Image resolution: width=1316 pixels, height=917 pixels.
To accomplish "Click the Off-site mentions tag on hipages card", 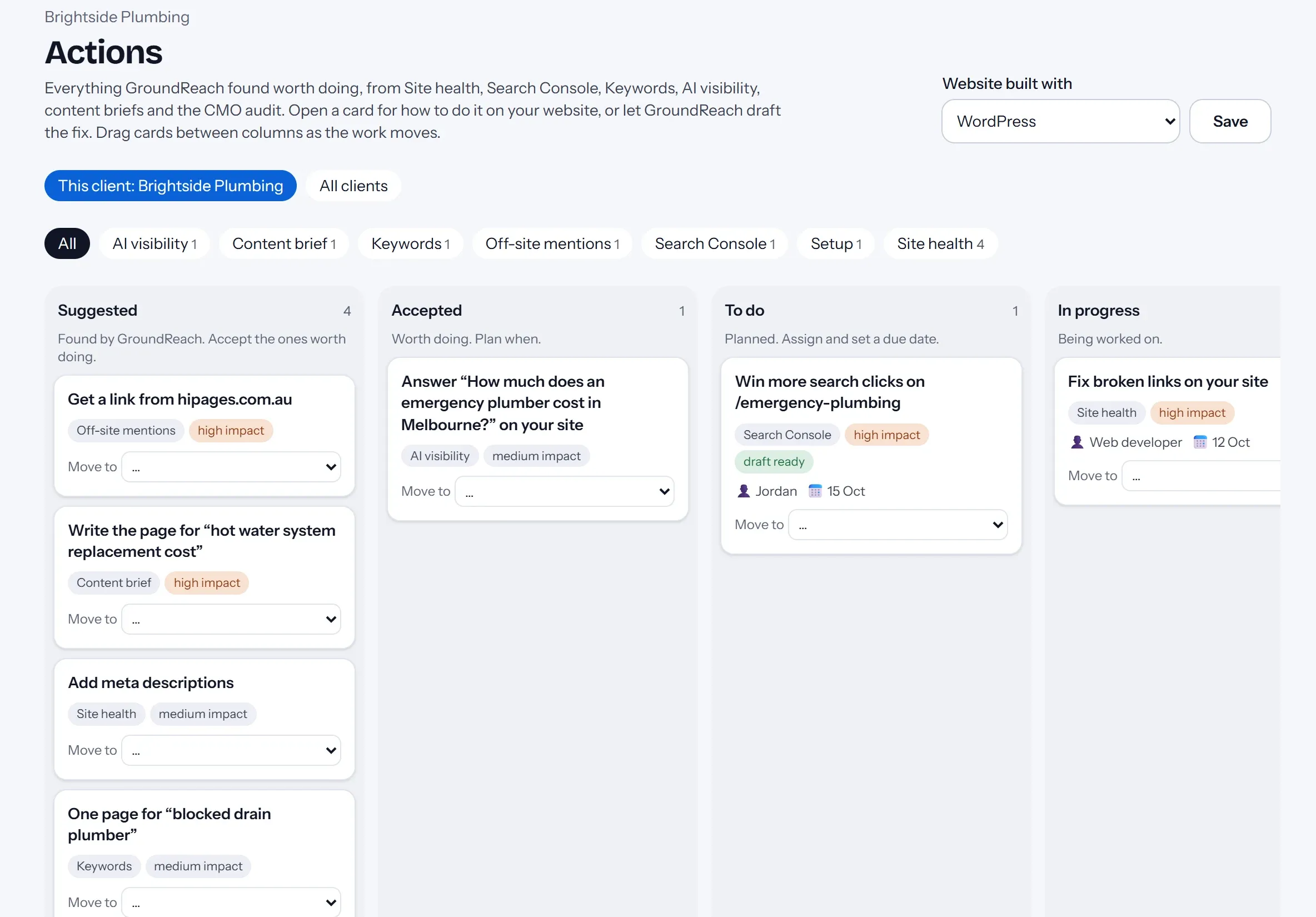I will 126,430.
